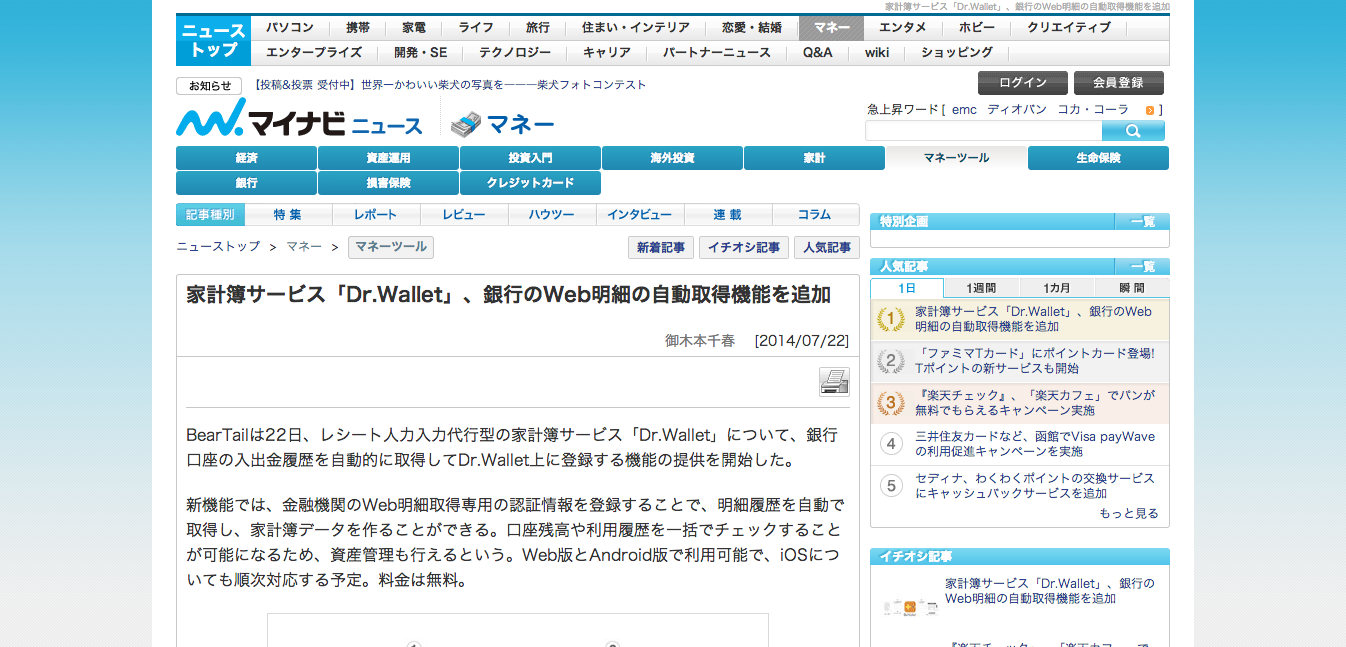
Task: Open the number 1 gold-ranked popular article
Action: pos(1033,319)
